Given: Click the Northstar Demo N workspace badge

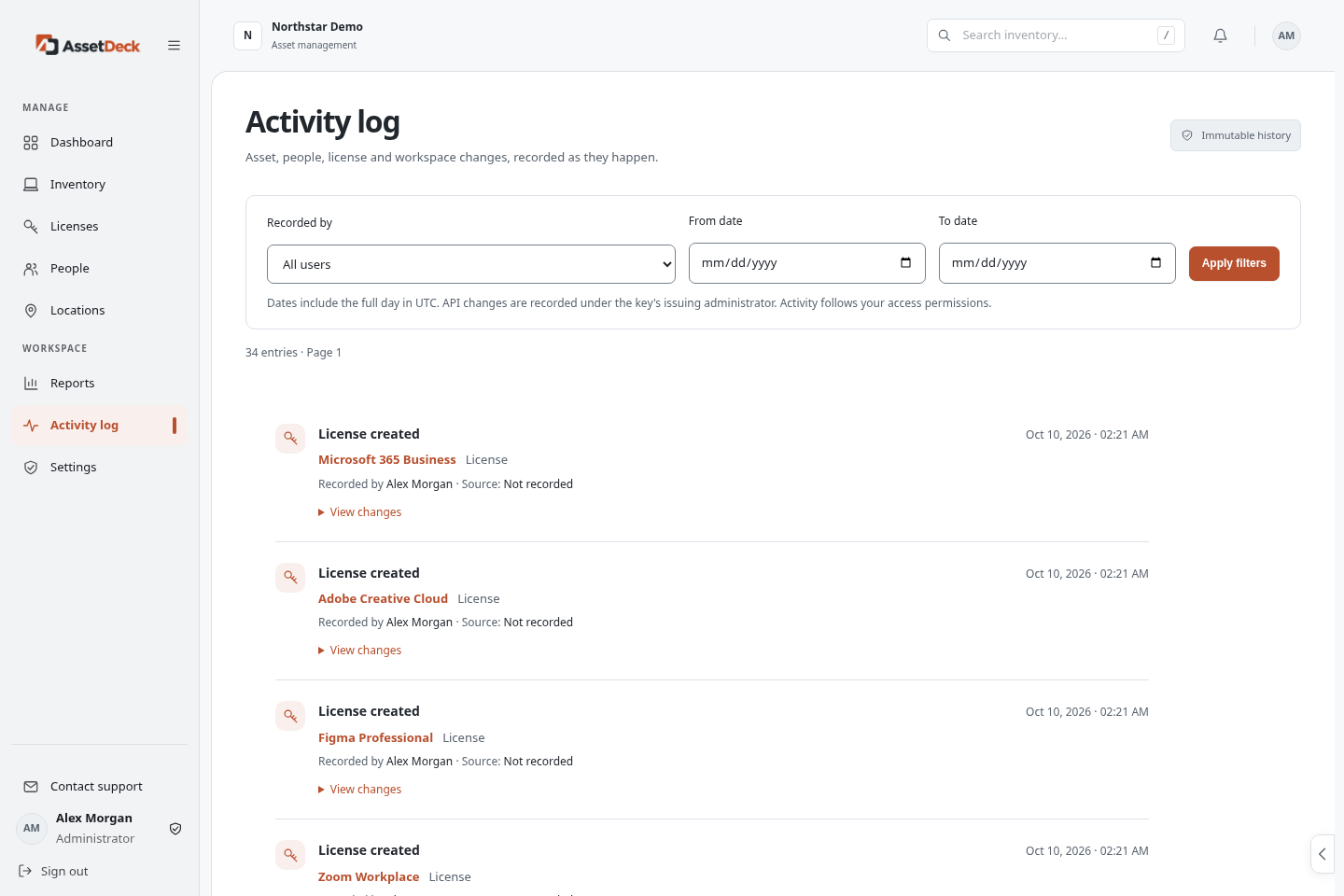Looking at the screenshot, I should pos(247,35).
